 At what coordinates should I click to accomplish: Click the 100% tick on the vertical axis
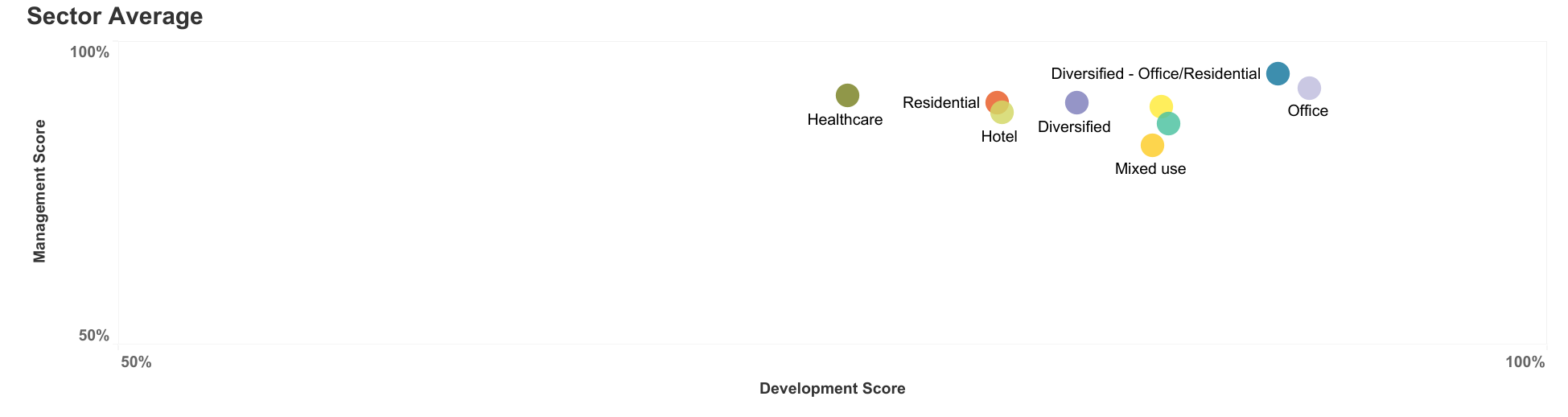point(90,52)
